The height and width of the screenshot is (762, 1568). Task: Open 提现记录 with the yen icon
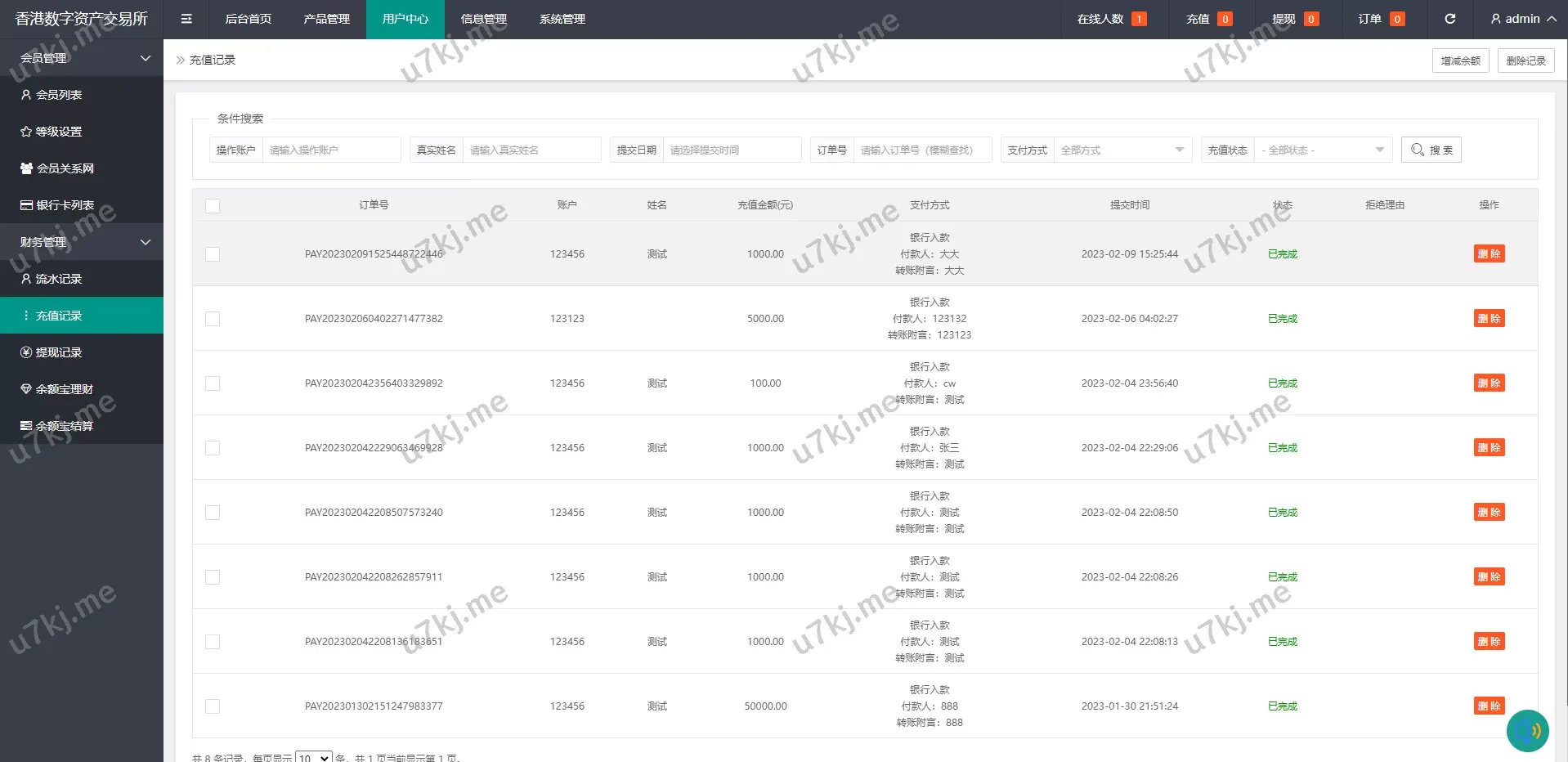tap(26, 352)
